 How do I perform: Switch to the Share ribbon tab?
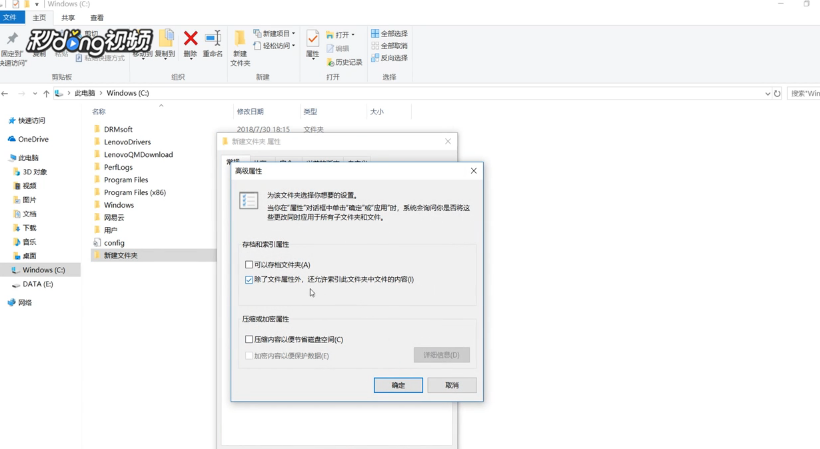tap(68, 18)
